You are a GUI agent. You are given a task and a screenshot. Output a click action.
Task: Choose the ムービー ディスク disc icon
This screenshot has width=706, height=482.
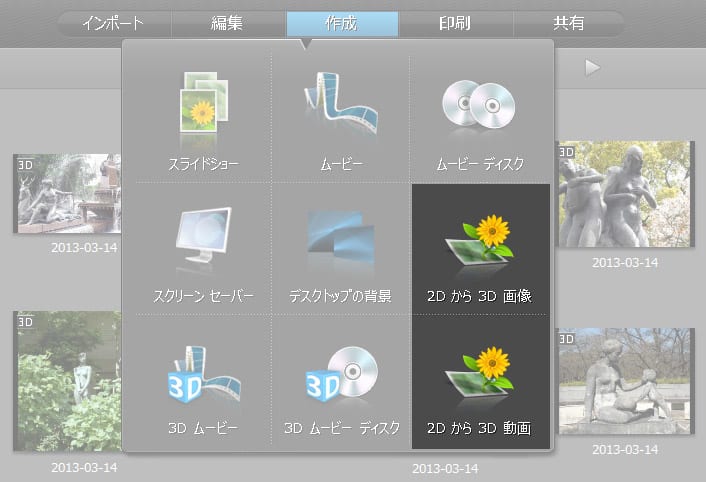[479, 105]
